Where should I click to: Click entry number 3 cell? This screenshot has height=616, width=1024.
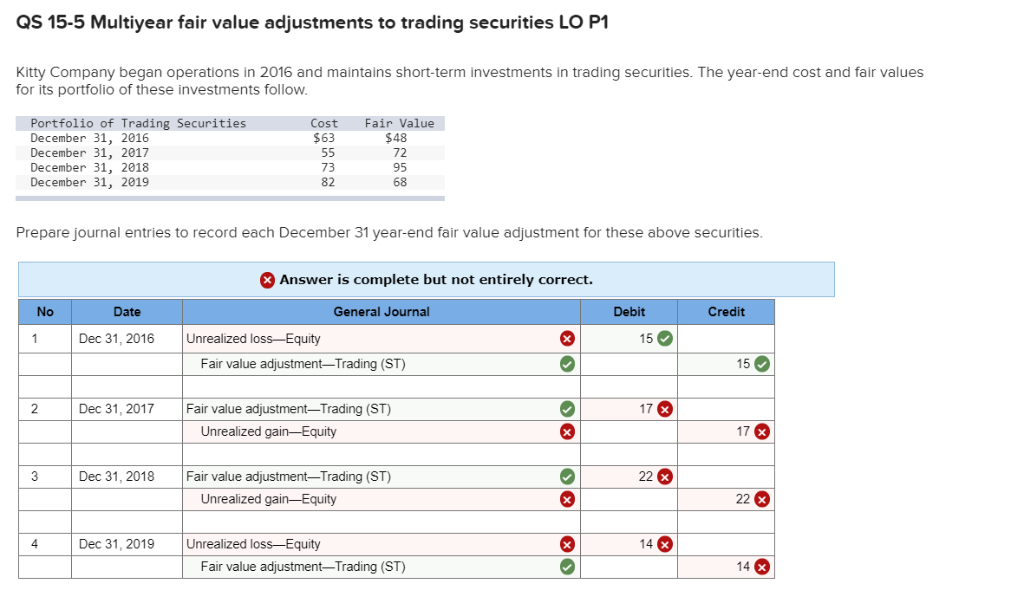tap(45, 477)
